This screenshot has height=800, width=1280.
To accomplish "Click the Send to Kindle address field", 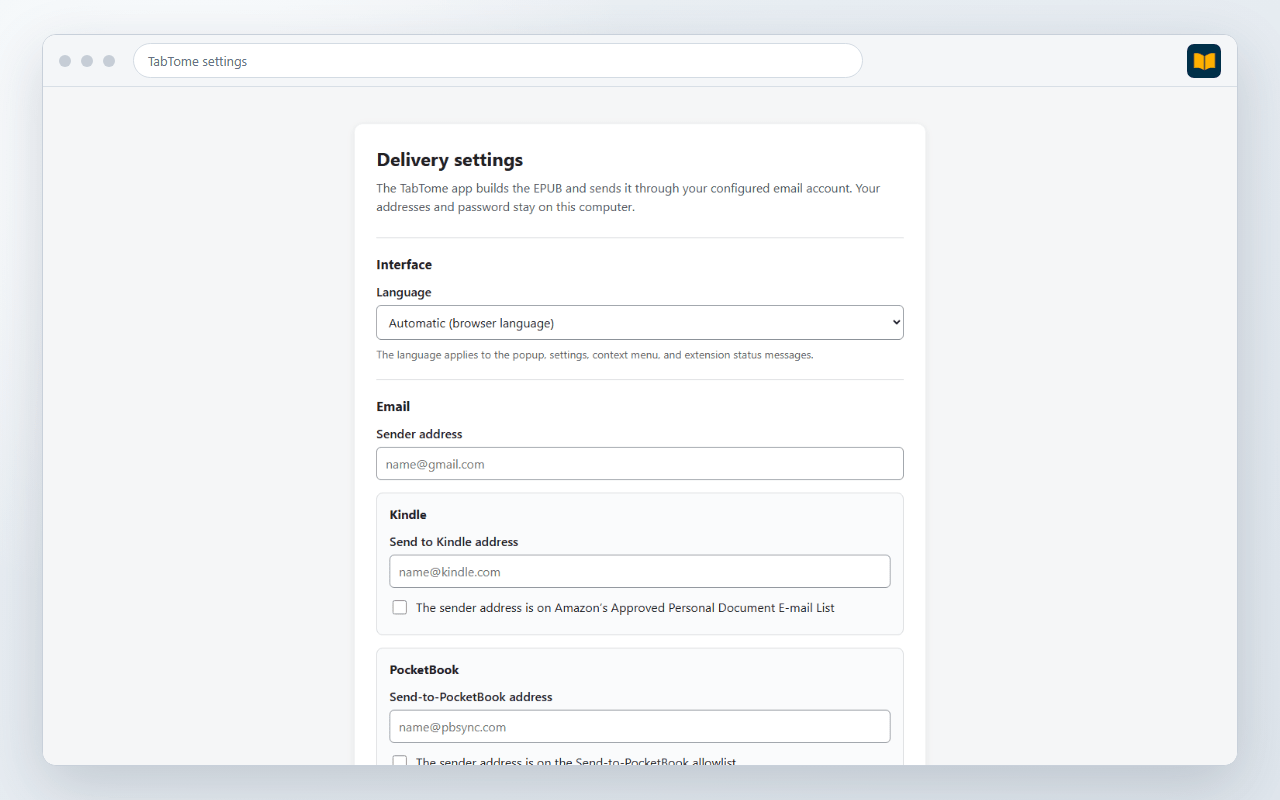I will [x=640, y=572].
